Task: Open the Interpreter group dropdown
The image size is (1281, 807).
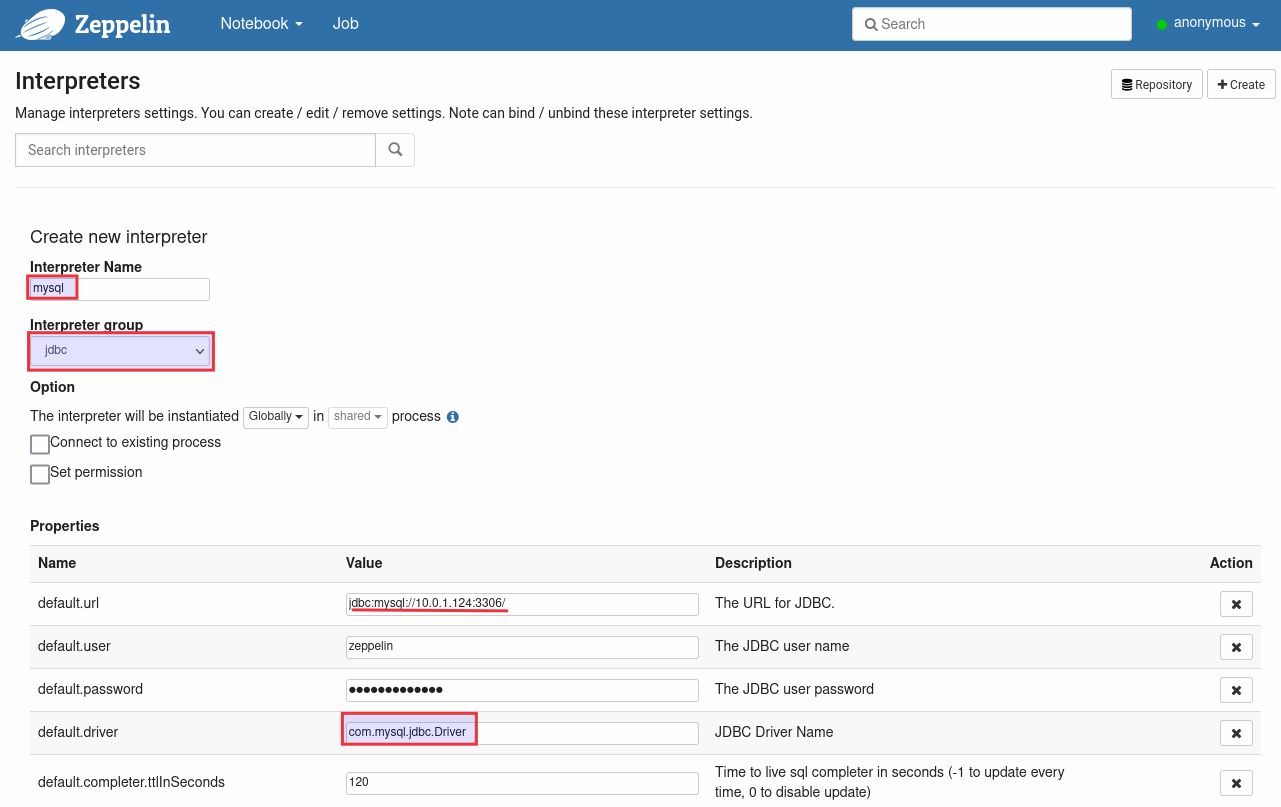Action: coord(120,351)
